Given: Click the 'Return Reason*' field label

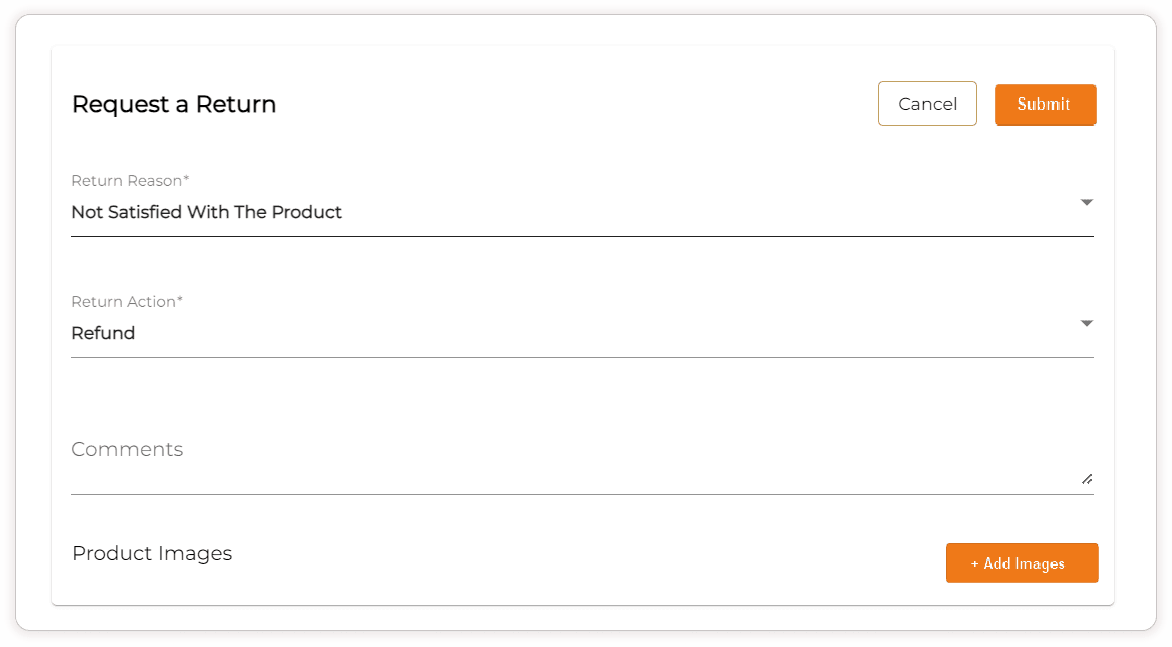Looking at the screenshot, I should 130,181.
